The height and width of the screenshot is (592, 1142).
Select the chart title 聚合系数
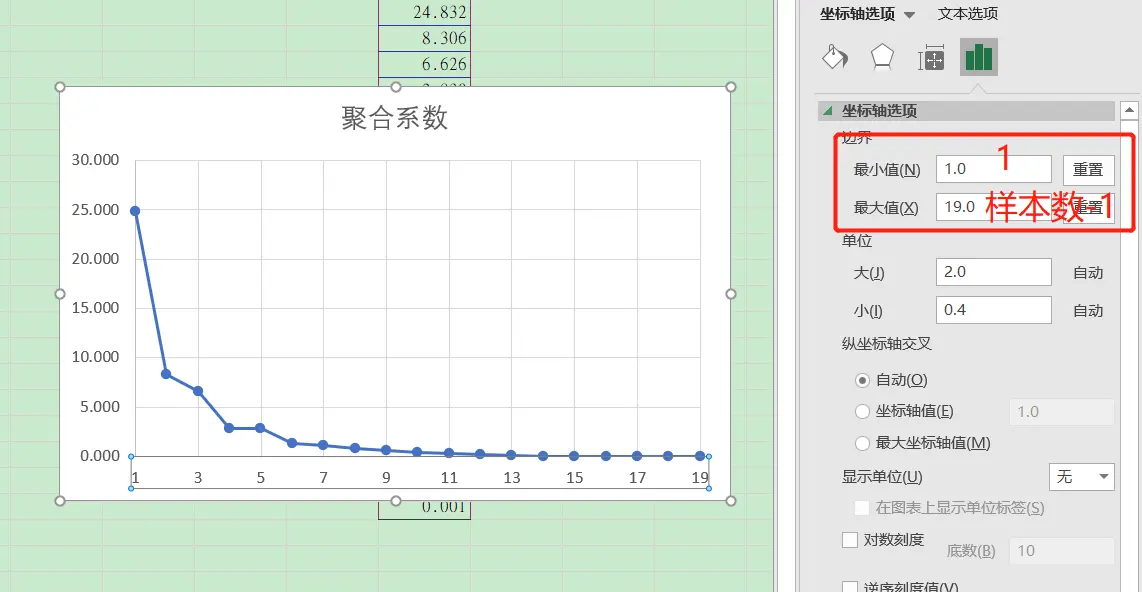395,118
